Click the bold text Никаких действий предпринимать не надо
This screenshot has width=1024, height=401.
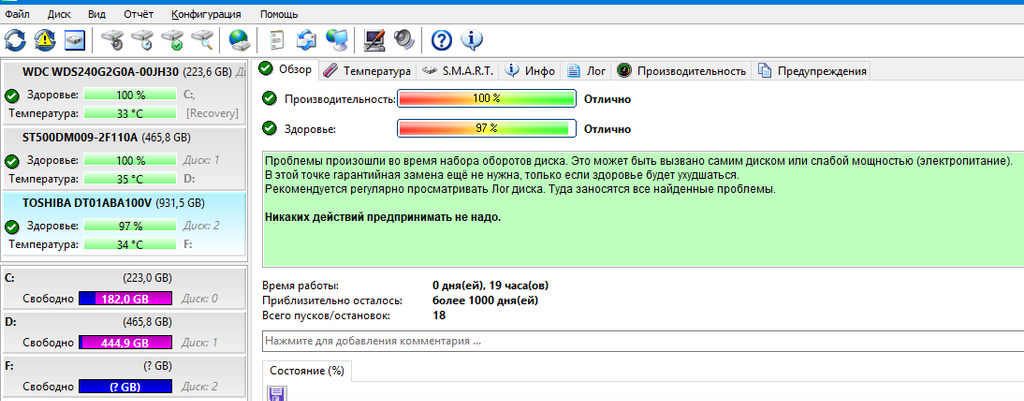[x=383, y=217]
